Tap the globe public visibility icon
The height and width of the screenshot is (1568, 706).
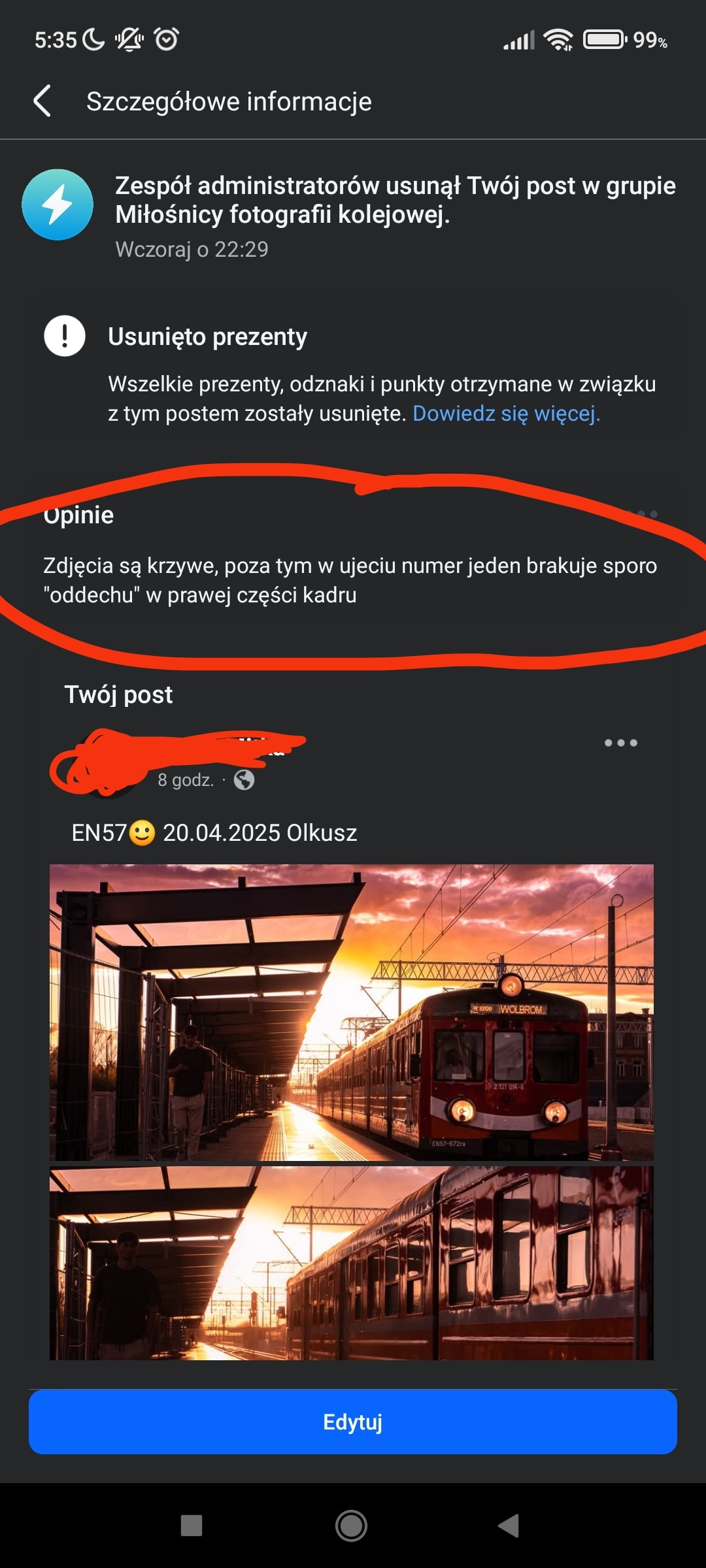(x=244, y=779)
